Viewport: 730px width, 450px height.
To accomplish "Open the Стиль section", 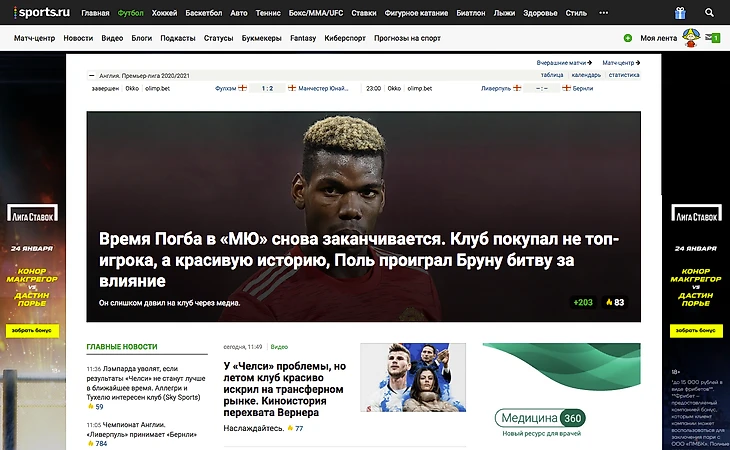I will [x=576, y=13].
